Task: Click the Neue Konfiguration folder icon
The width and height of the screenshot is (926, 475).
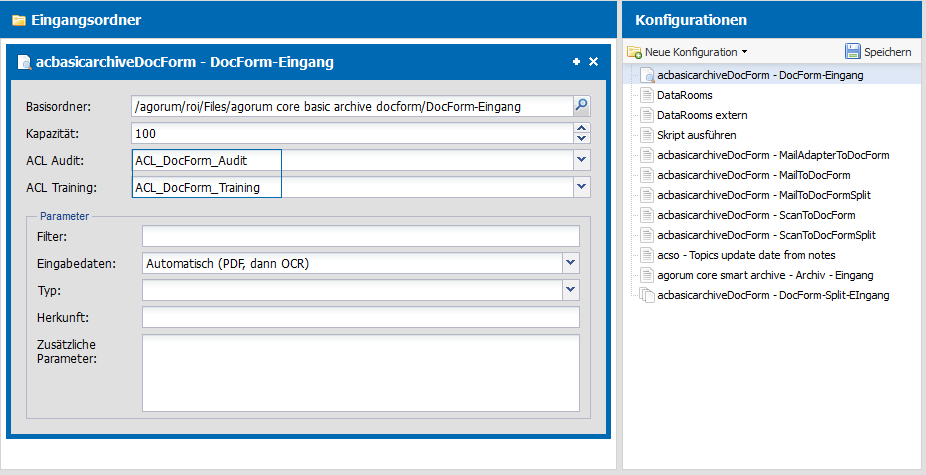Action: 634,52
